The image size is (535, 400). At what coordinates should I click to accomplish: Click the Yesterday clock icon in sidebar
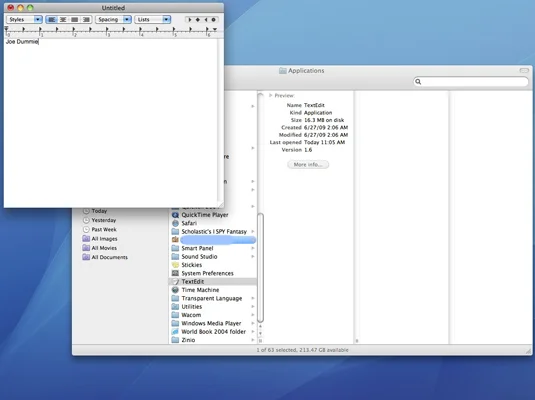click(x=86, y=220)
